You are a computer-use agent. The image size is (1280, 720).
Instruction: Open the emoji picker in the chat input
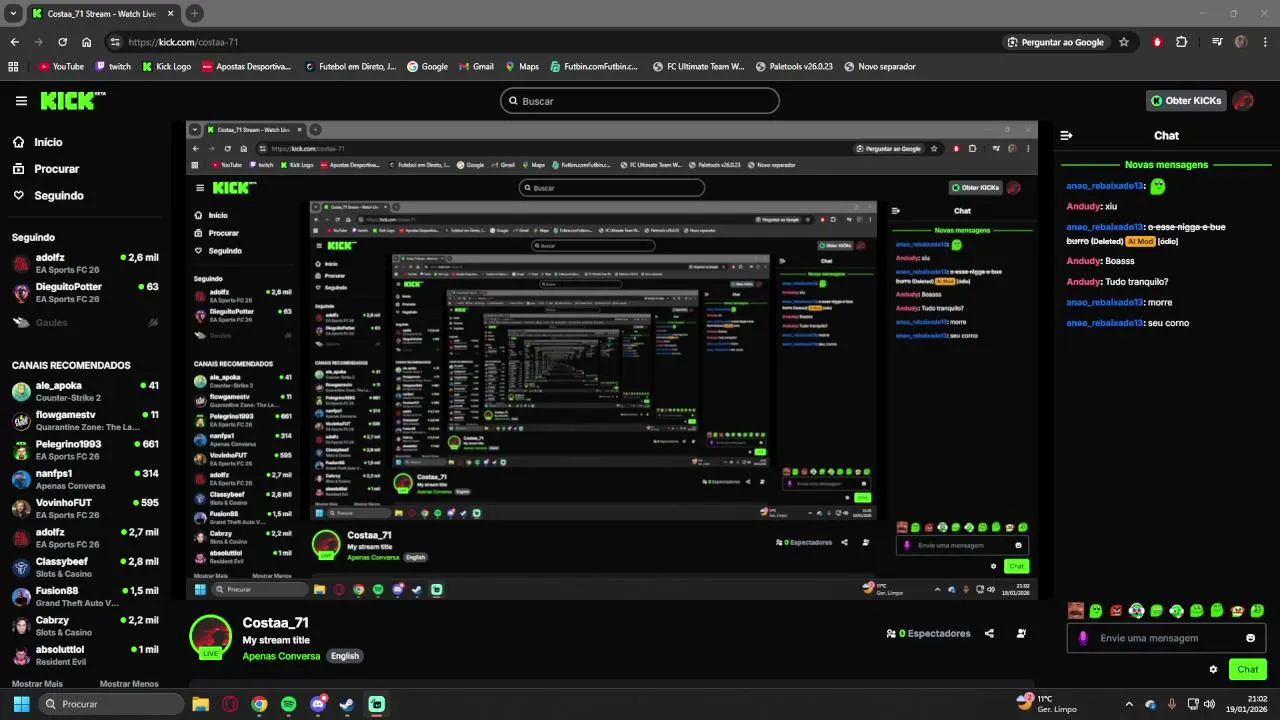pyautogui.click(x=1250, y=638)
